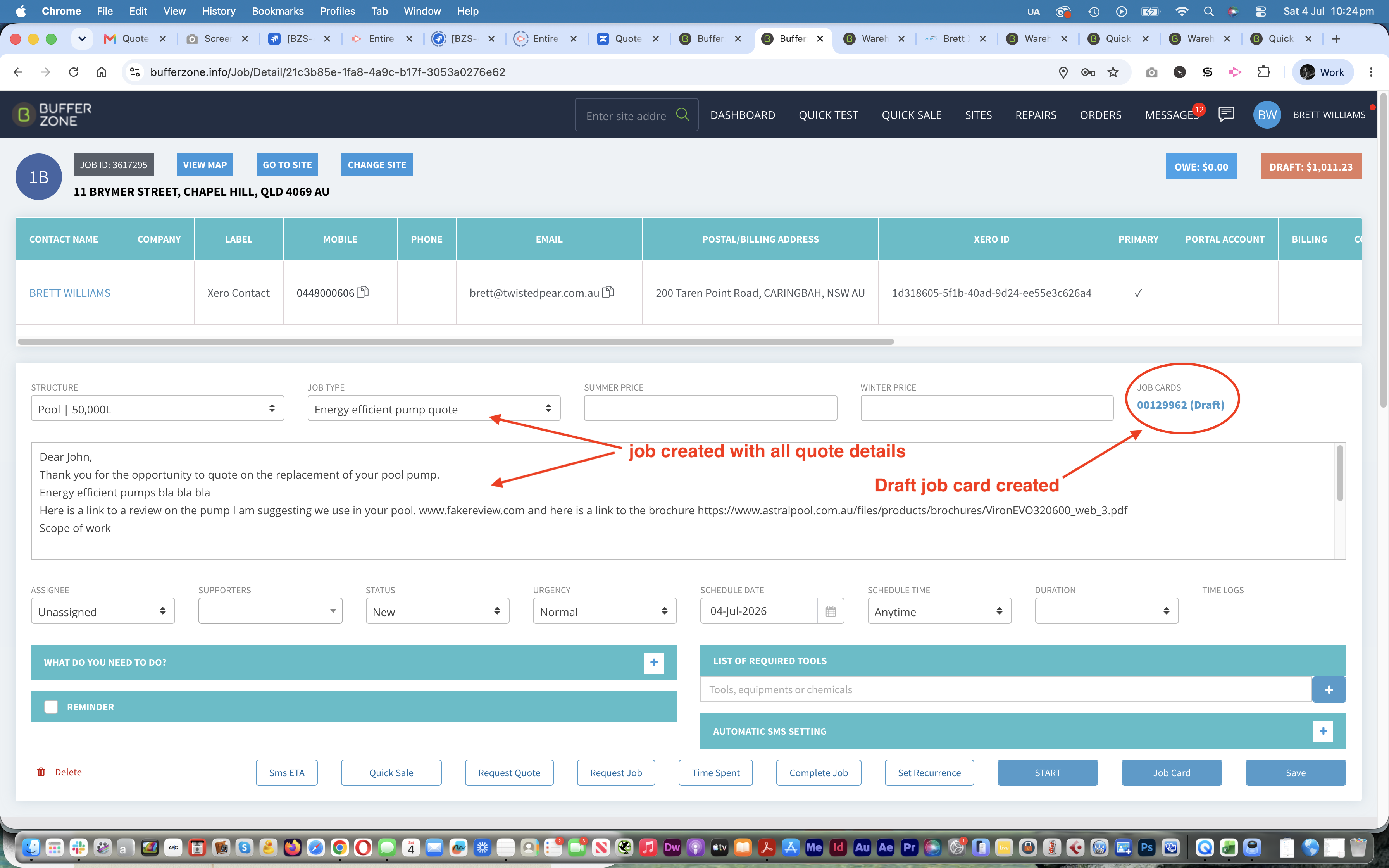
Task: Click the Delete trash icon
Action: [41, 772]
